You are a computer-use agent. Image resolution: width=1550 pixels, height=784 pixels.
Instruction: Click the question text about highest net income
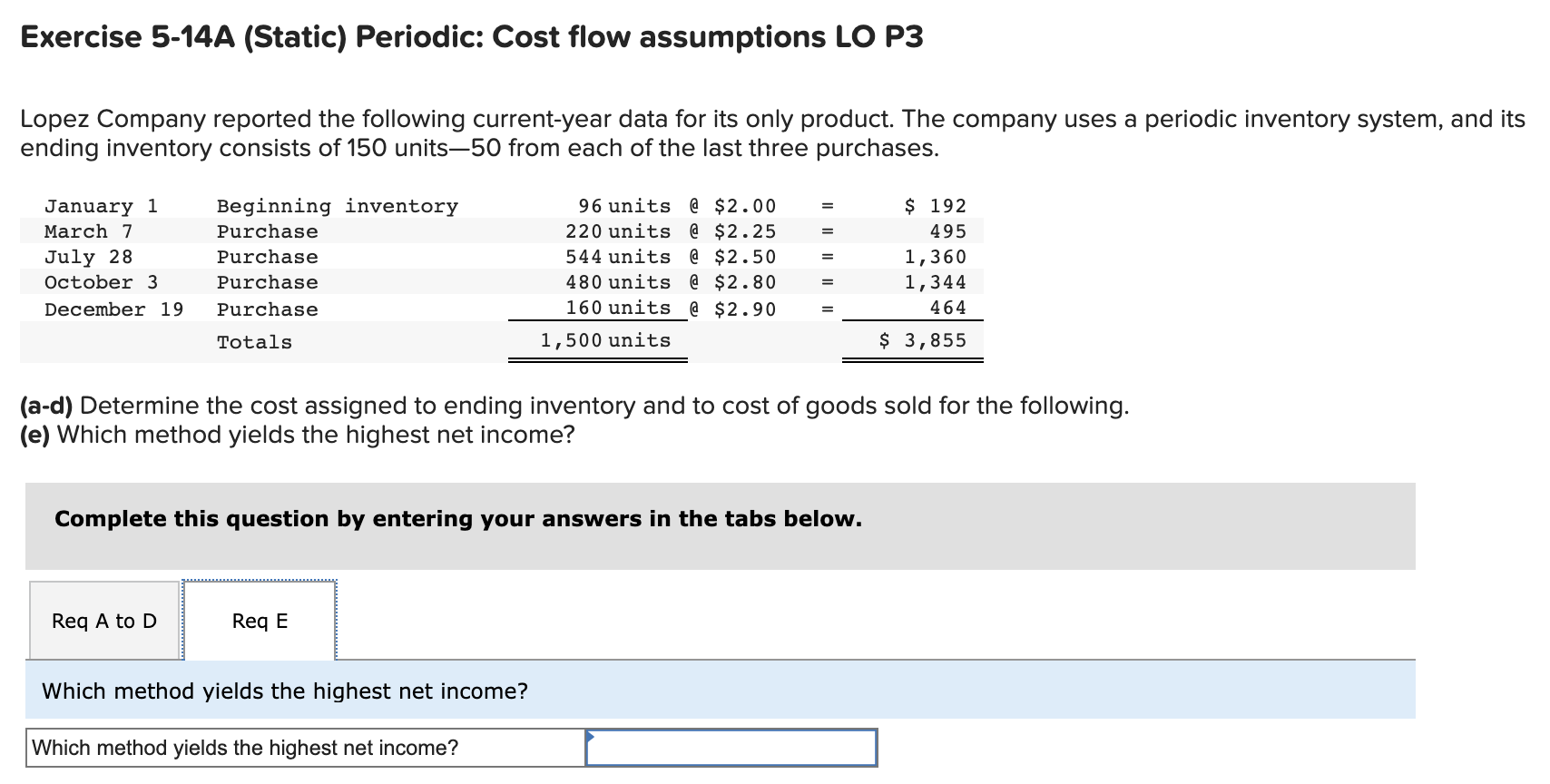[285, 691]
